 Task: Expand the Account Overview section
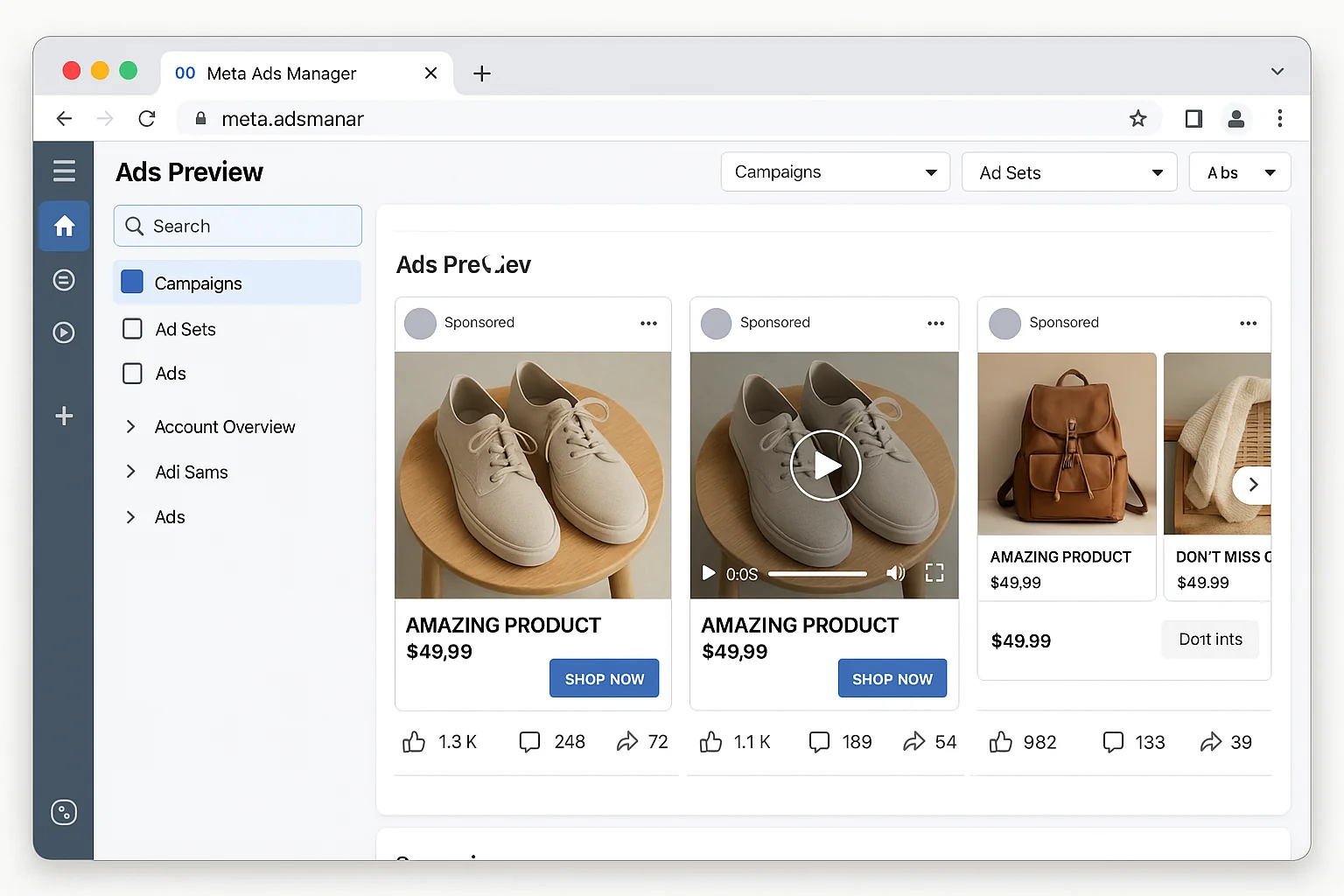click(130, 426)
